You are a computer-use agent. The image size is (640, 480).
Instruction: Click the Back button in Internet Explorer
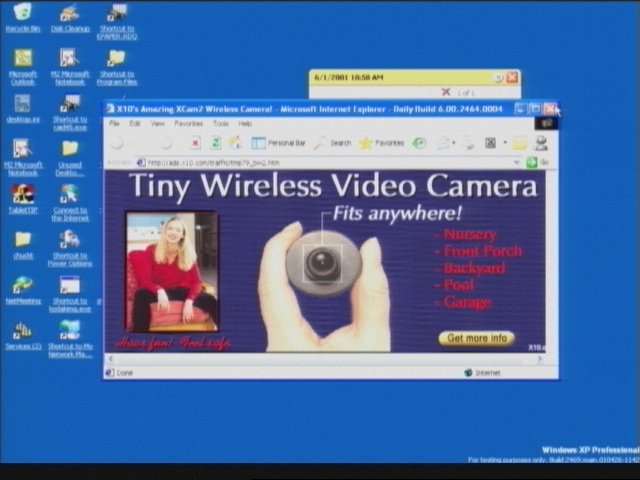117,143
